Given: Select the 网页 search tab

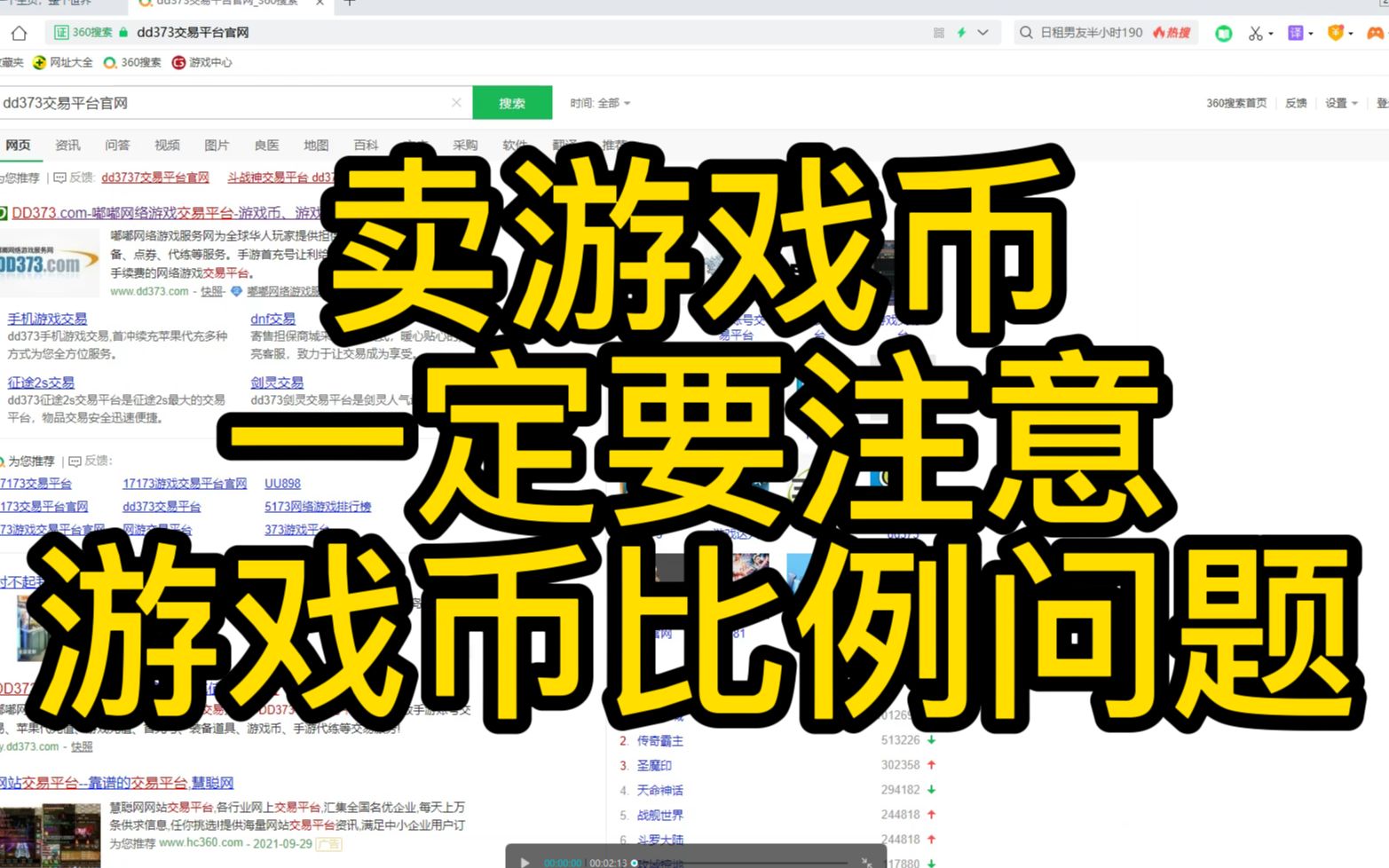Looking at the screenshot, I should (x=18, y=145).
